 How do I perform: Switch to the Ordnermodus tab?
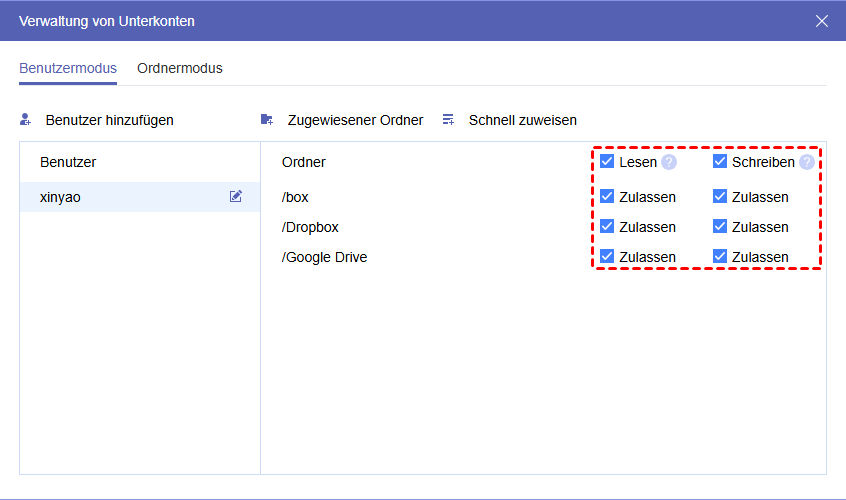pos(180,69)
